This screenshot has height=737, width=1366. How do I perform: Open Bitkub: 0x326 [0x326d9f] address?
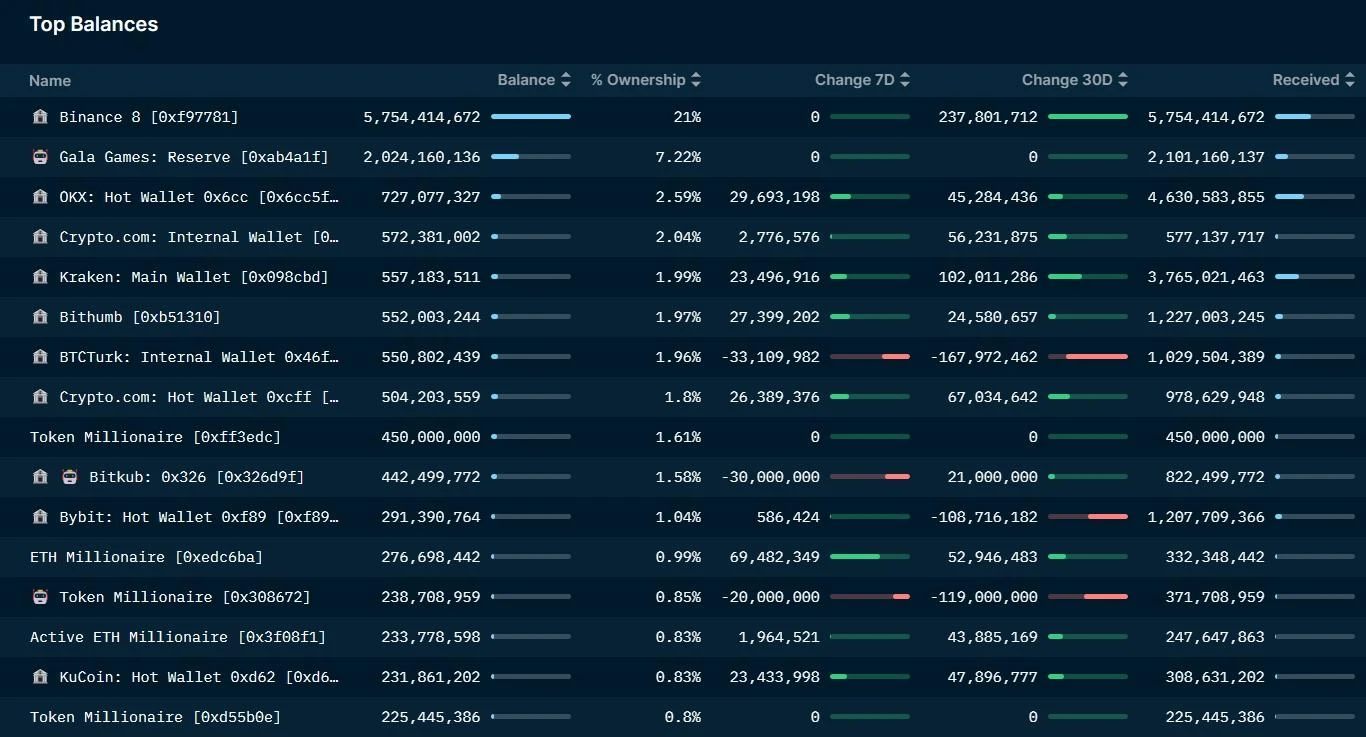[x=196, y=477]
